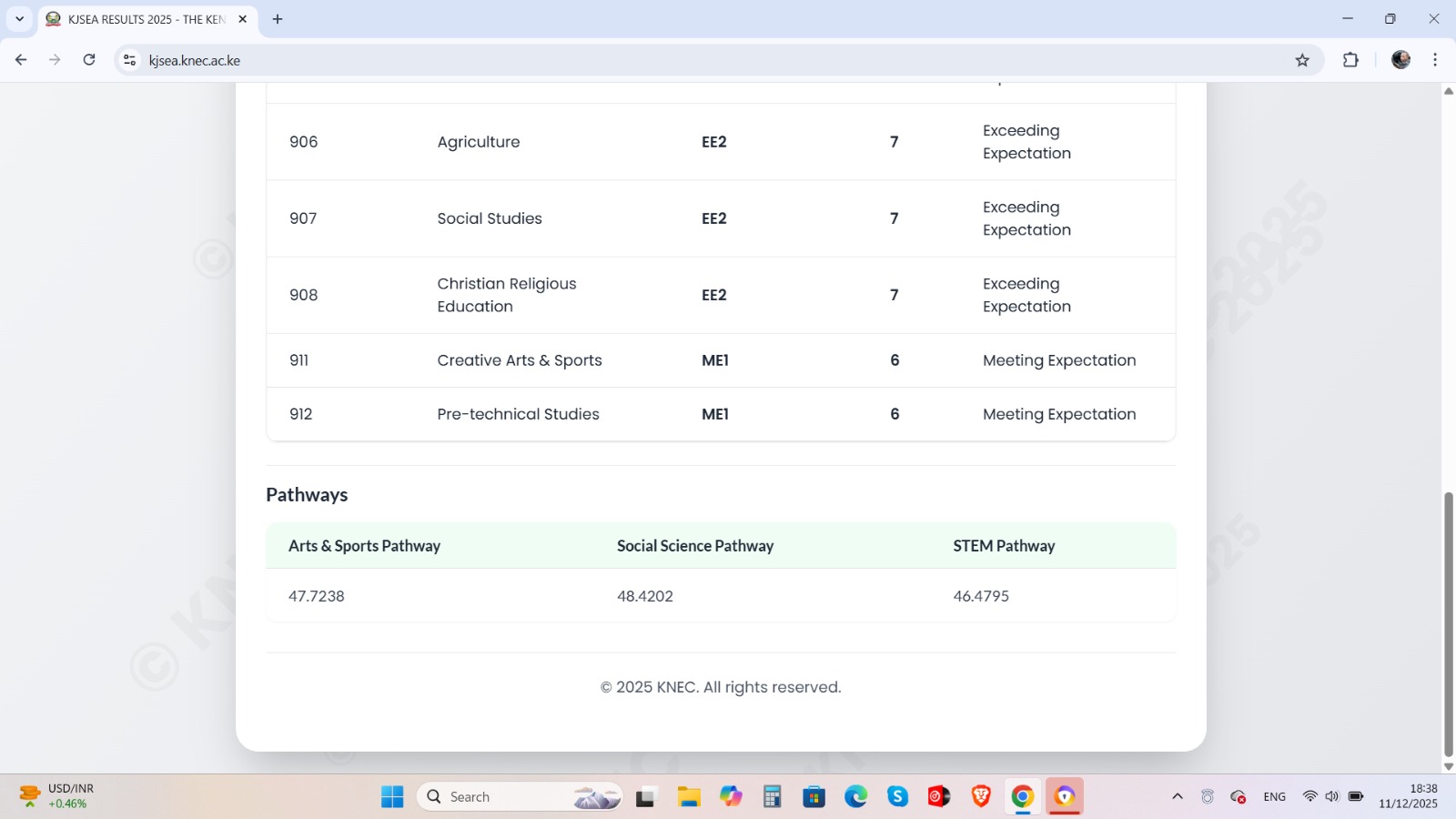
Task: Reload the KJSEA results page
Action: 89,60
